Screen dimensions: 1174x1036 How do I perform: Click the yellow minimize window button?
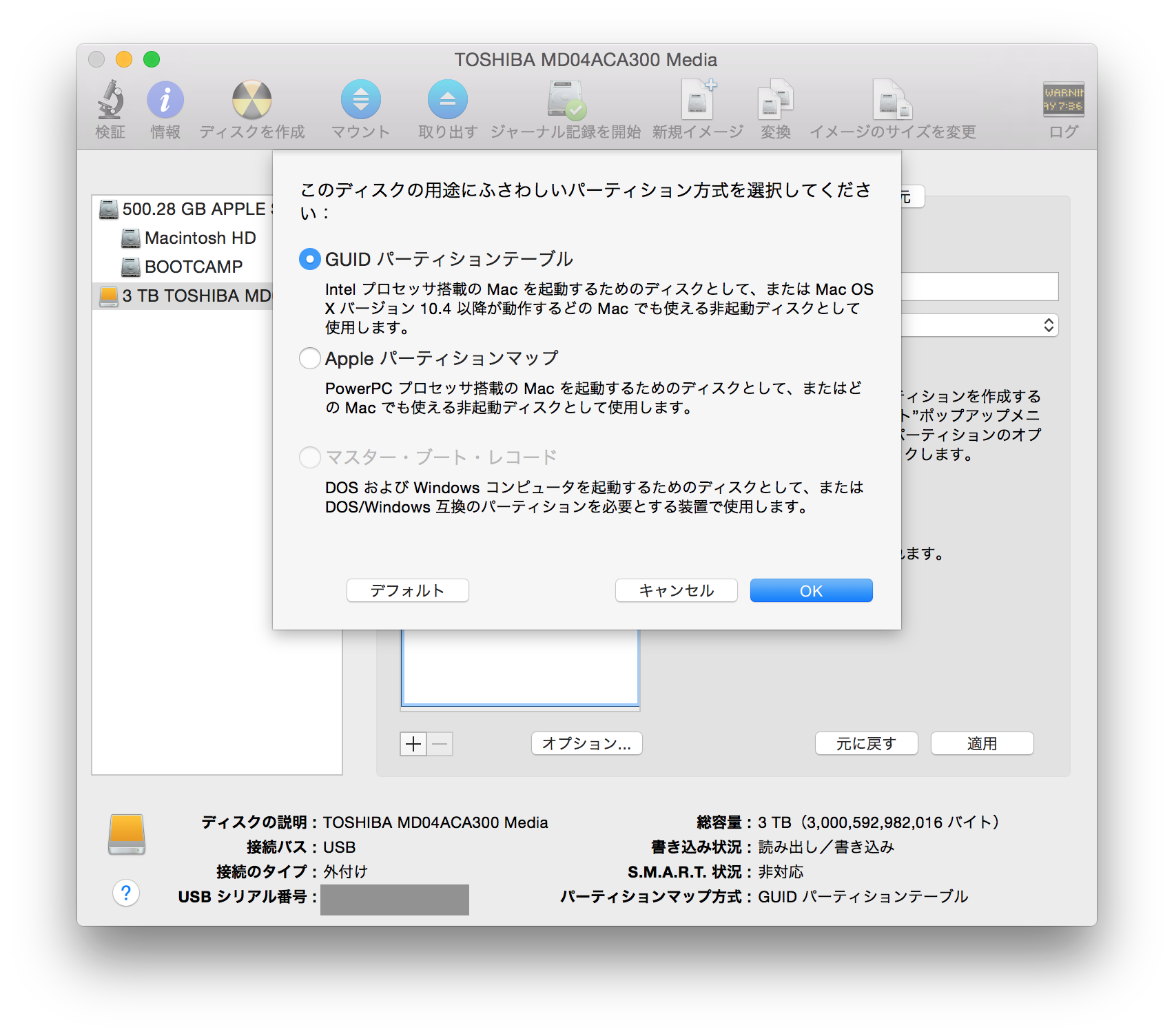(x=124, y=59)
